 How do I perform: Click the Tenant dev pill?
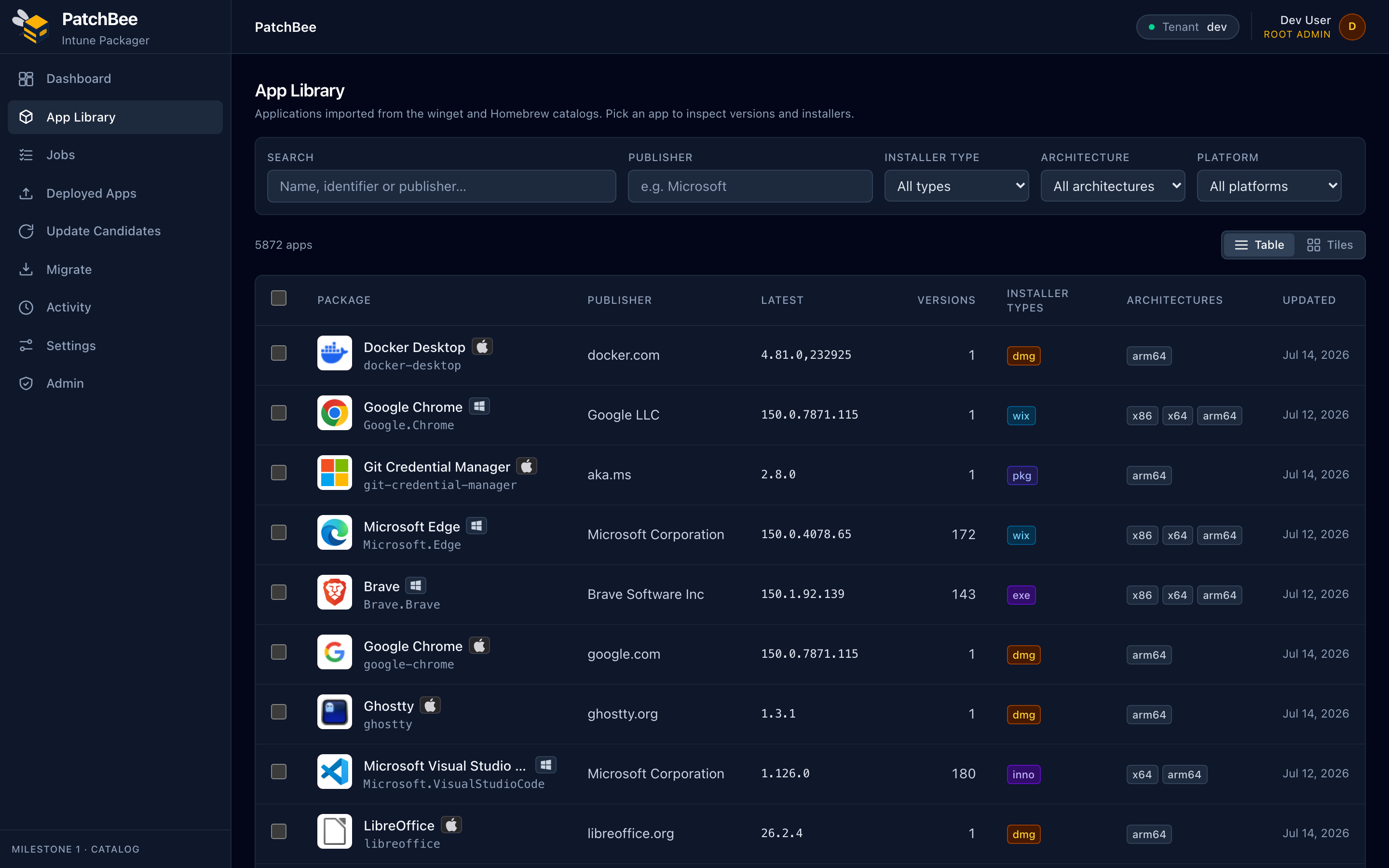coord(1187,27)
